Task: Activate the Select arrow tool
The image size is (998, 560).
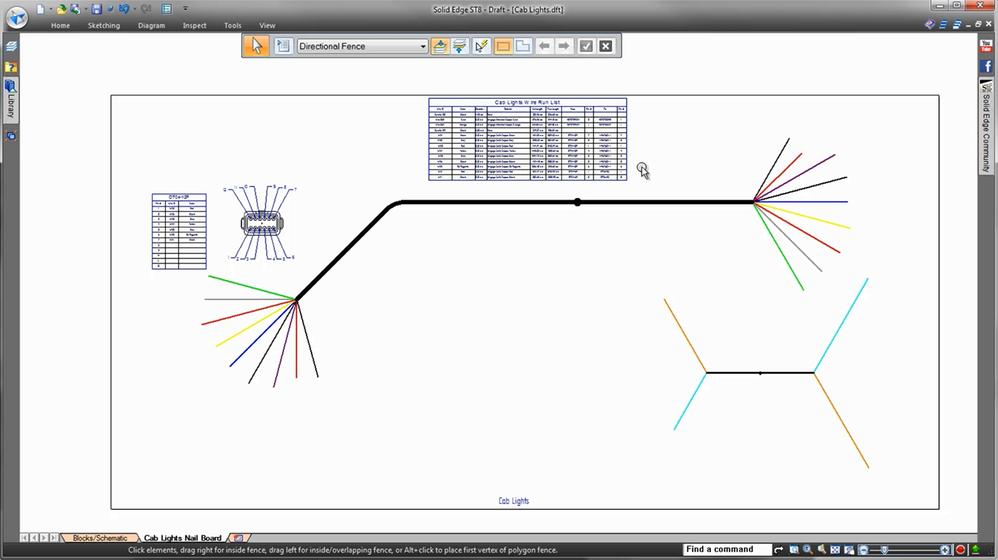Action: pos(257,46)
